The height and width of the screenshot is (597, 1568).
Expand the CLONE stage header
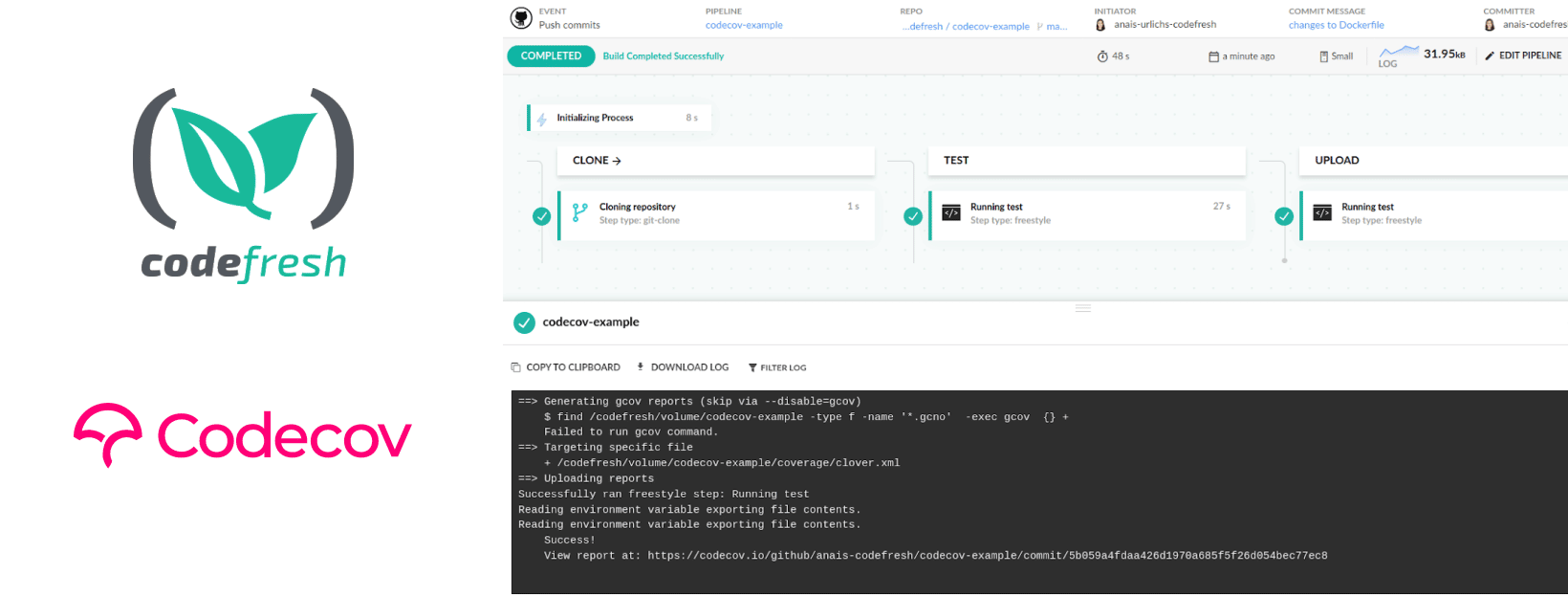coord(598,161)
